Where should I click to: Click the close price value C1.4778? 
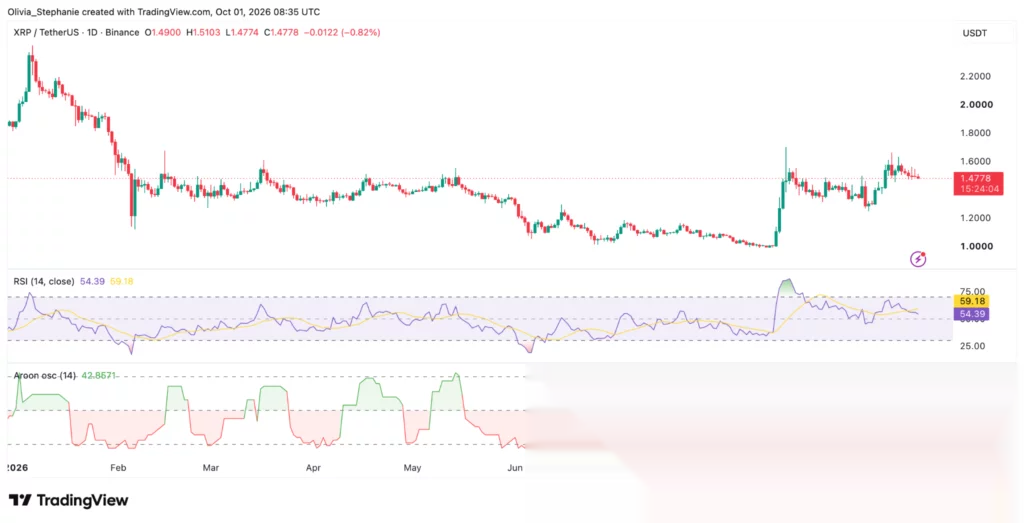[x=281, y=32]
